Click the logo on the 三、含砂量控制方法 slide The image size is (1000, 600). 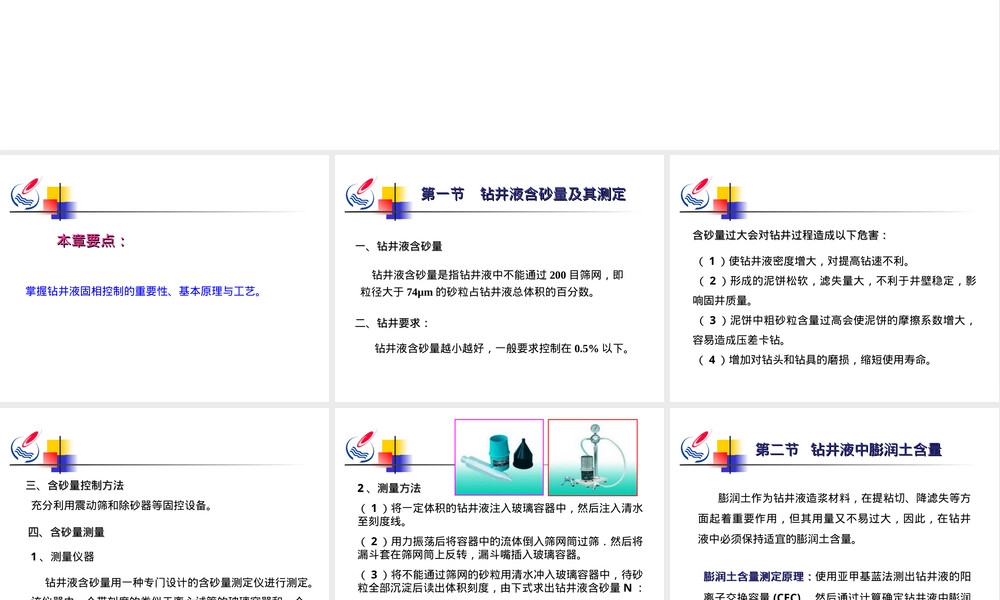click(x=26, y=447)
